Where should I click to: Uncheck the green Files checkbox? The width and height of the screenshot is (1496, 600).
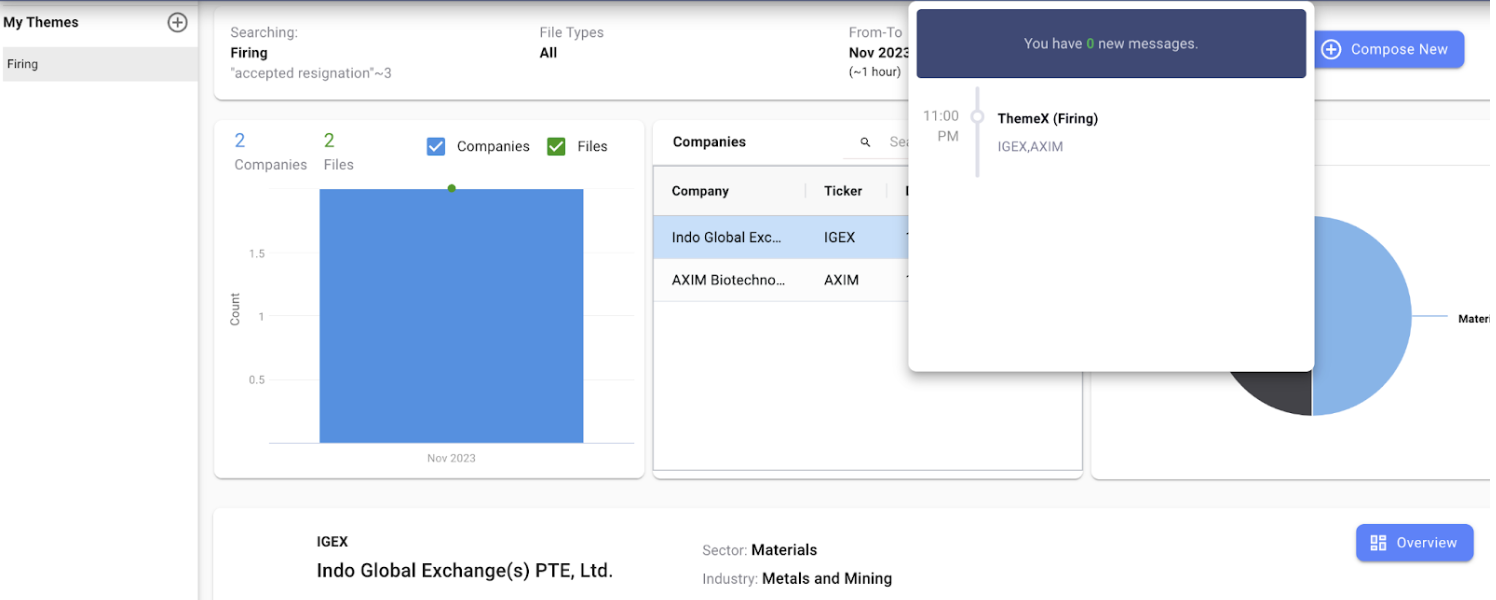(x=556, y=147)
